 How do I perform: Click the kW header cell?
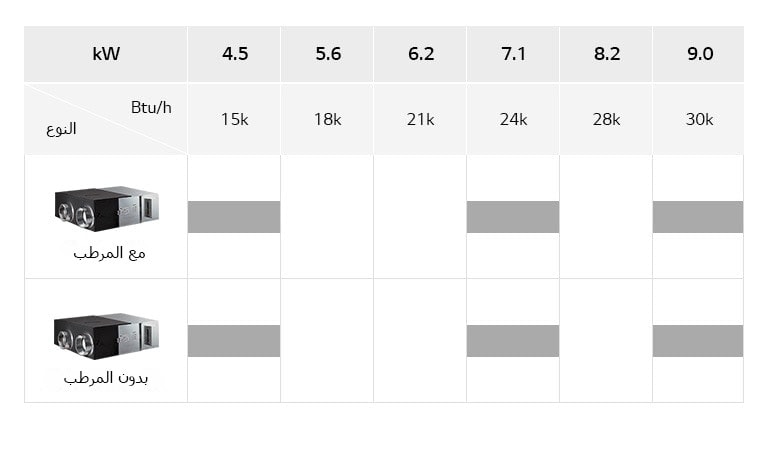tap(106, 54)
